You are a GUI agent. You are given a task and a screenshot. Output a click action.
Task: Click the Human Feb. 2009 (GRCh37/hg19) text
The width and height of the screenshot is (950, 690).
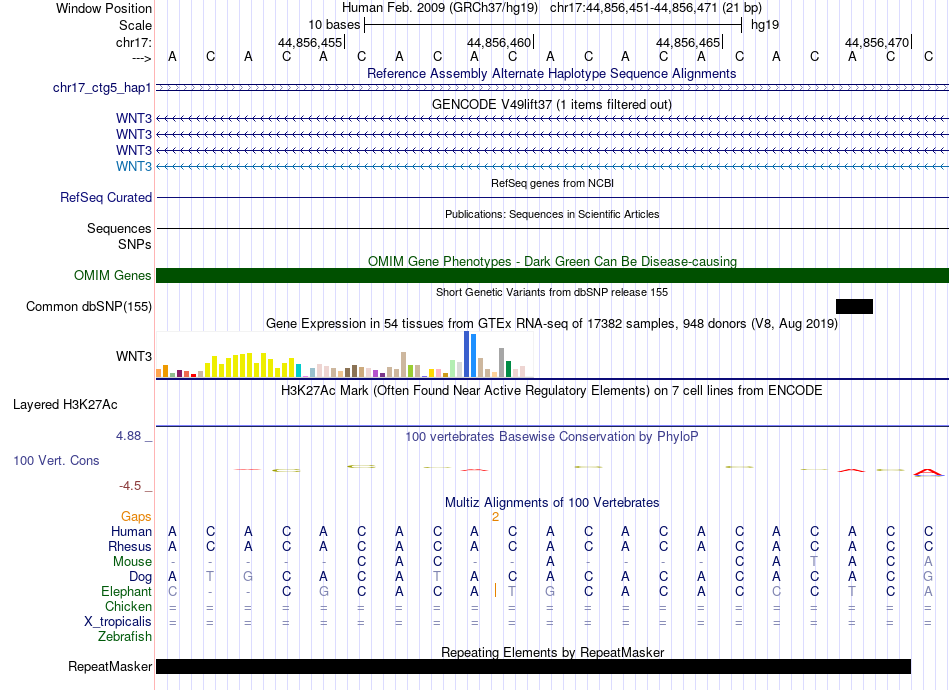point(440,8)
